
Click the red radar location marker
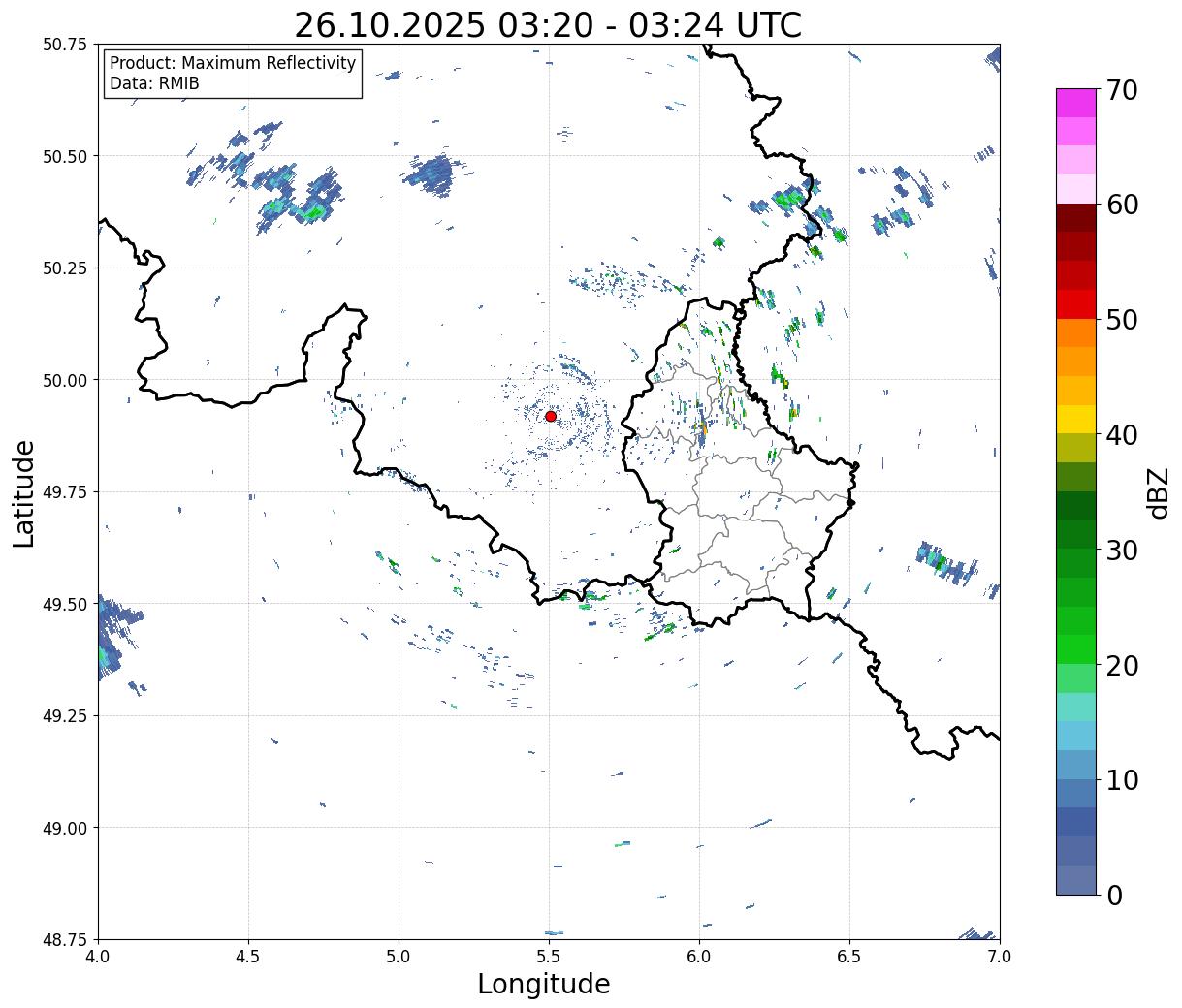point(551,416)
